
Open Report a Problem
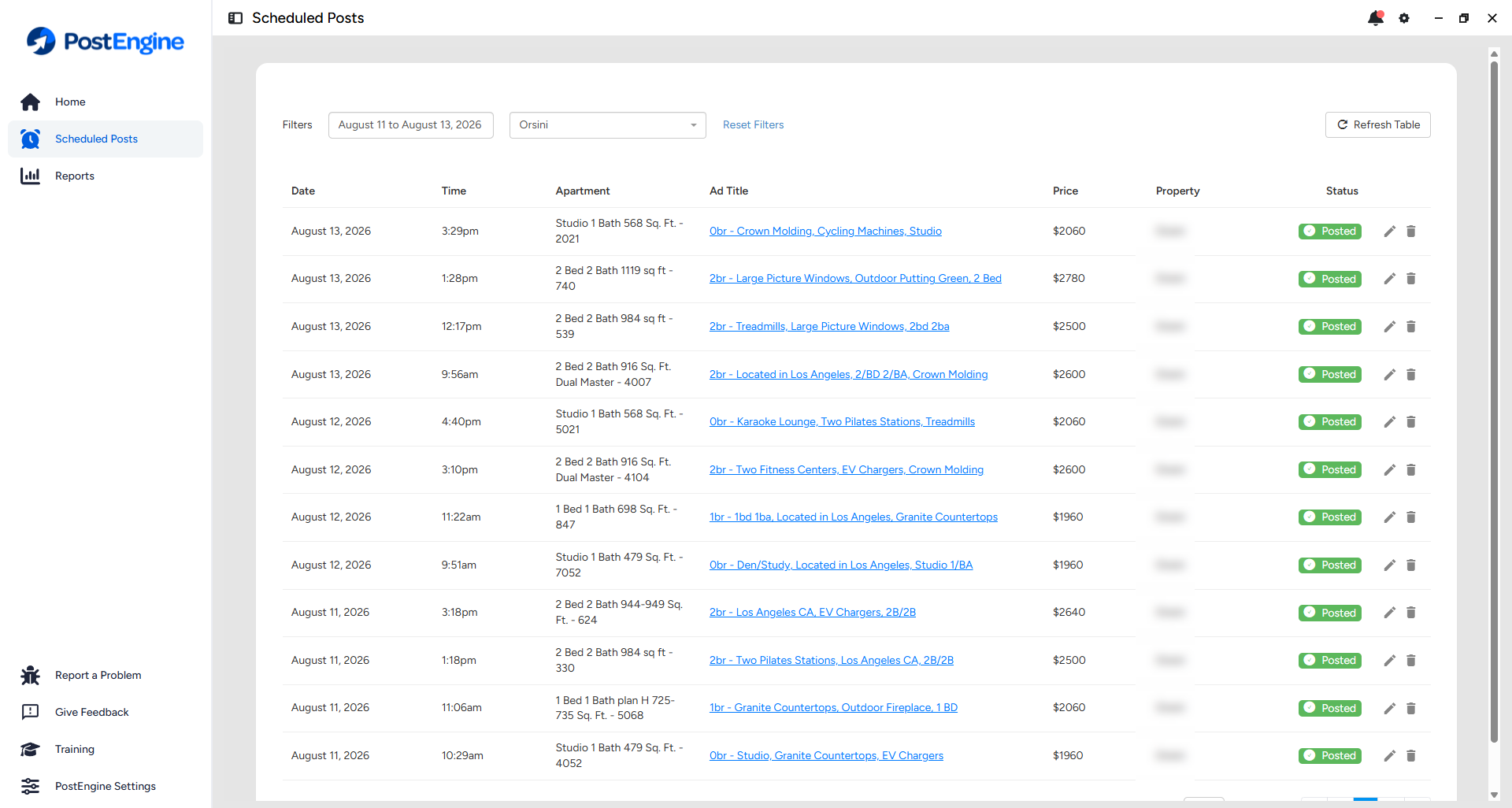pyautogui.click(x=106, y=676)
